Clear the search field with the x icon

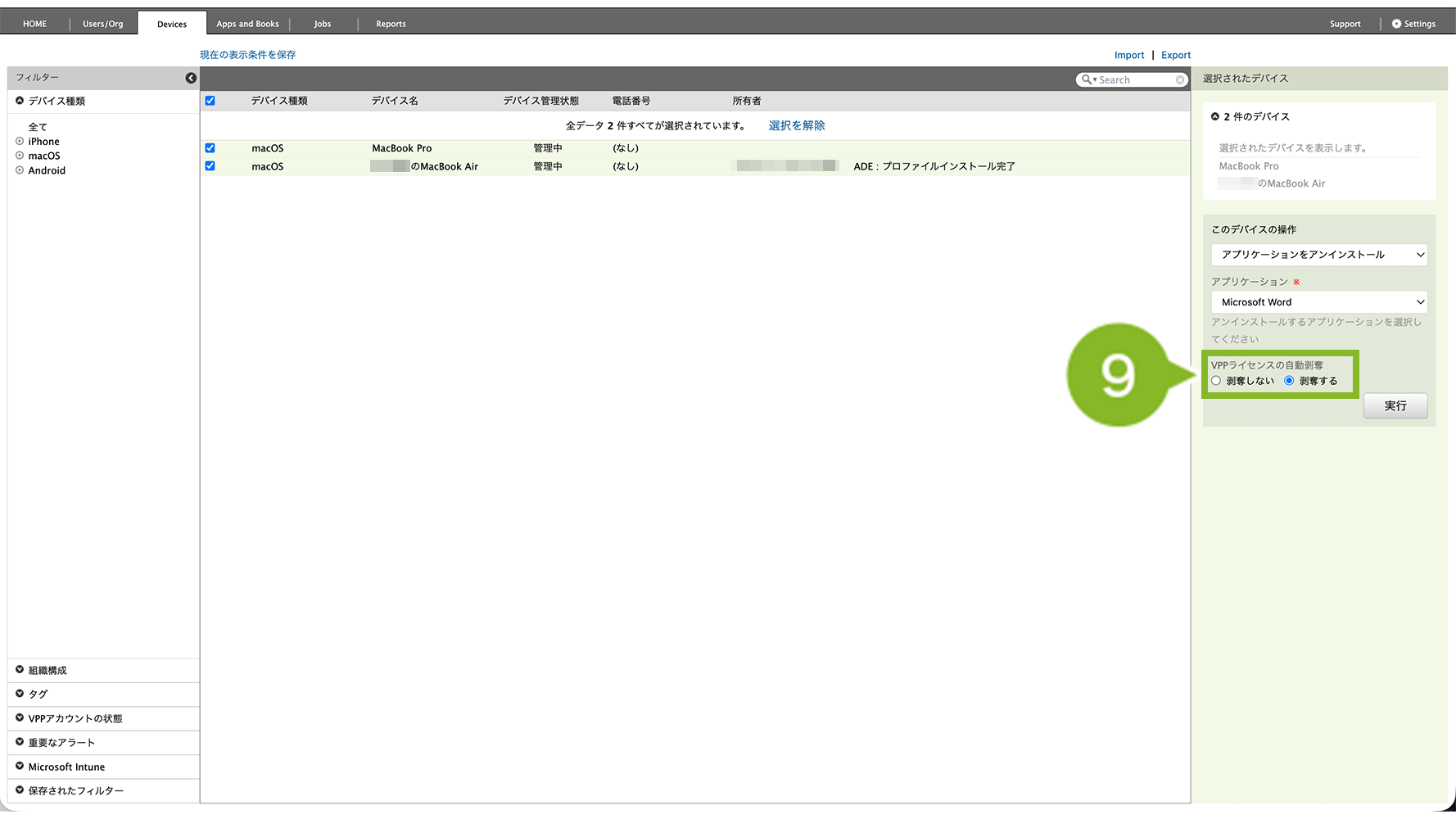click(1180, 79)
